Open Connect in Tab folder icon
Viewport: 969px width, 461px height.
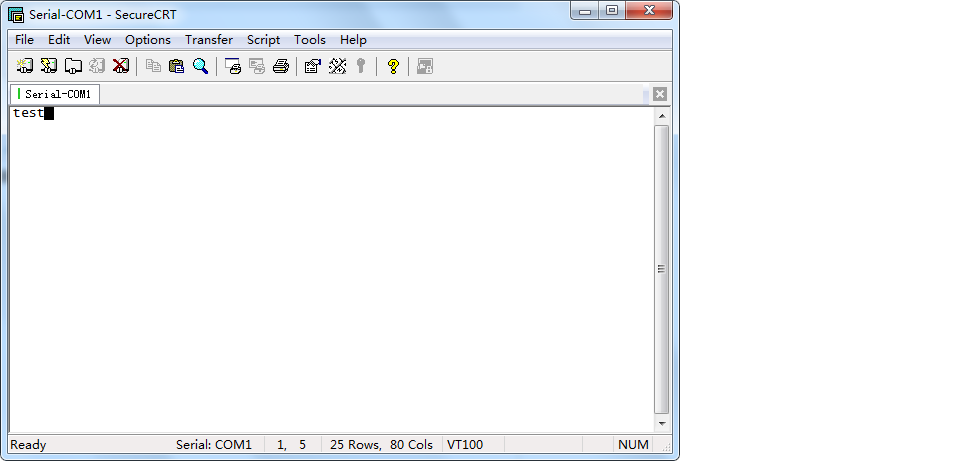(74, 66)
